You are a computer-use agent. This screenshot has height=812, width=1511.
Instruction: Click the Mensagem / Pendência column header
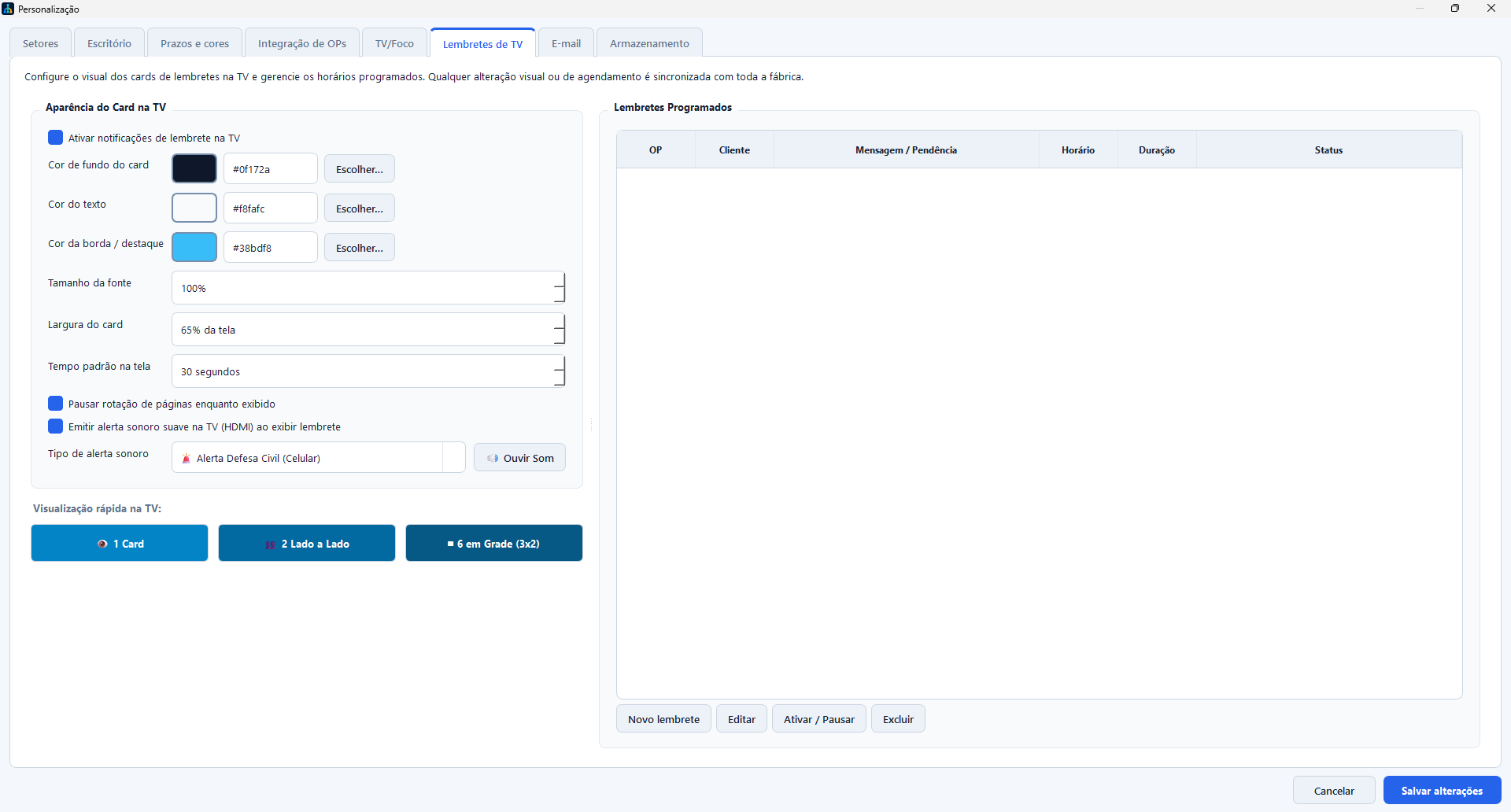click(907, 149)
